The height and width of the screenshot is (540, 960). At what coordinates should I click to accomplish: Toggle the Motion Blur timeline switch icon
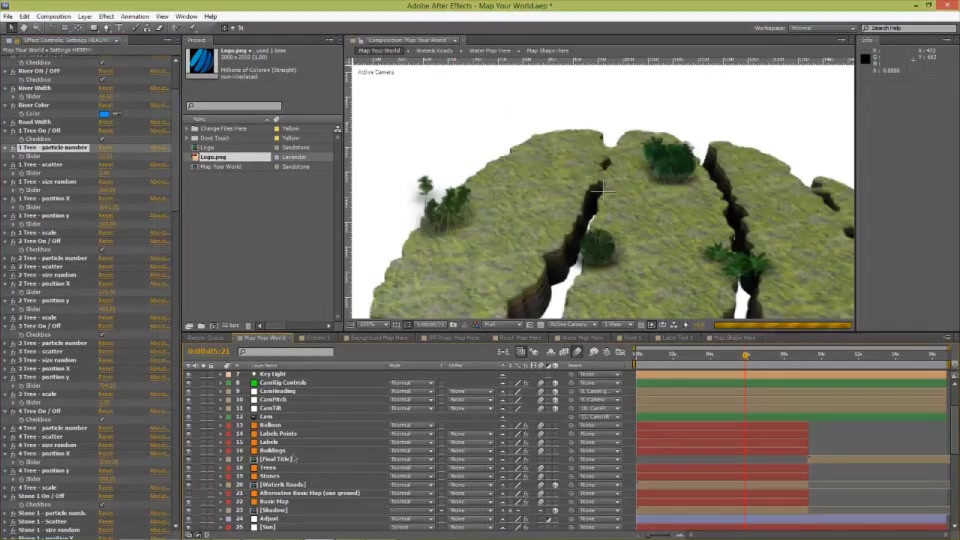(x=577, y=352)
